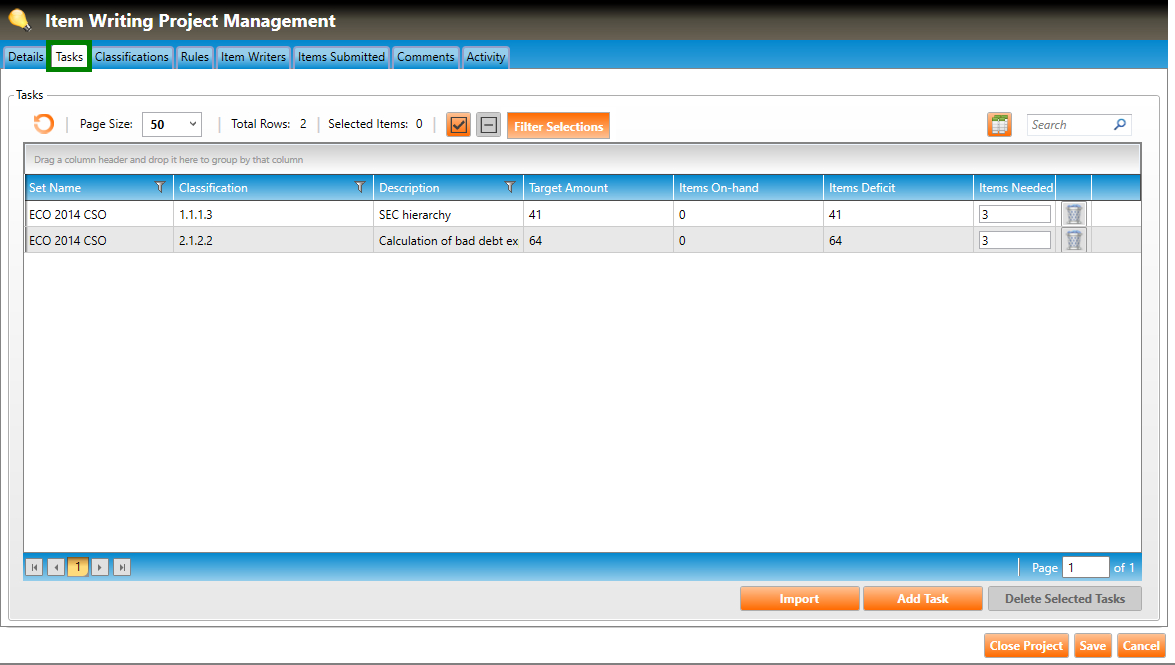
Task: Click Items Needed field for SEC hierarchy
Action: pos(1014,214)
